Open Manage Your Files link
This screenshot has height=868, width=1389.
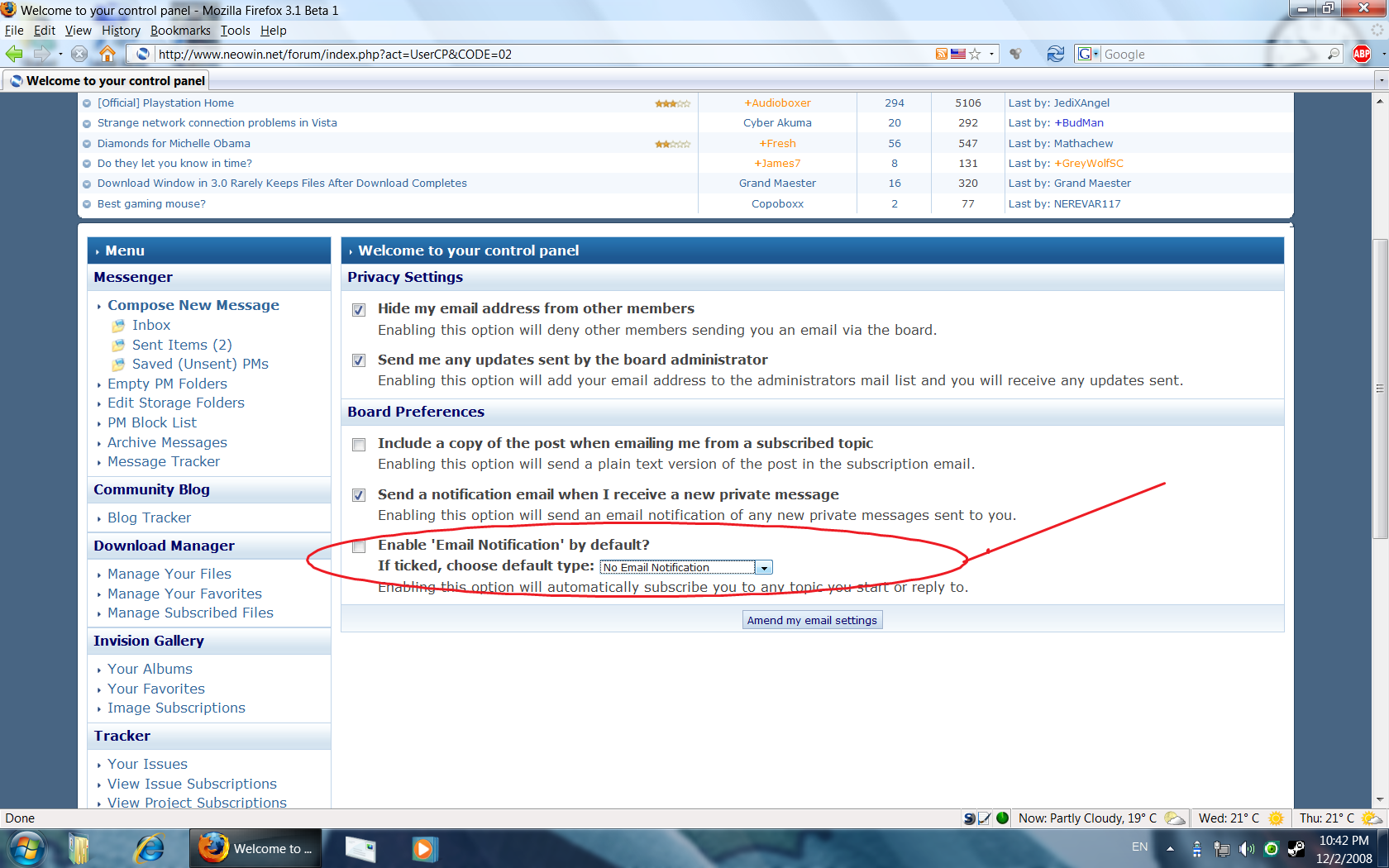pyautogui.click(x=169, y=574)
